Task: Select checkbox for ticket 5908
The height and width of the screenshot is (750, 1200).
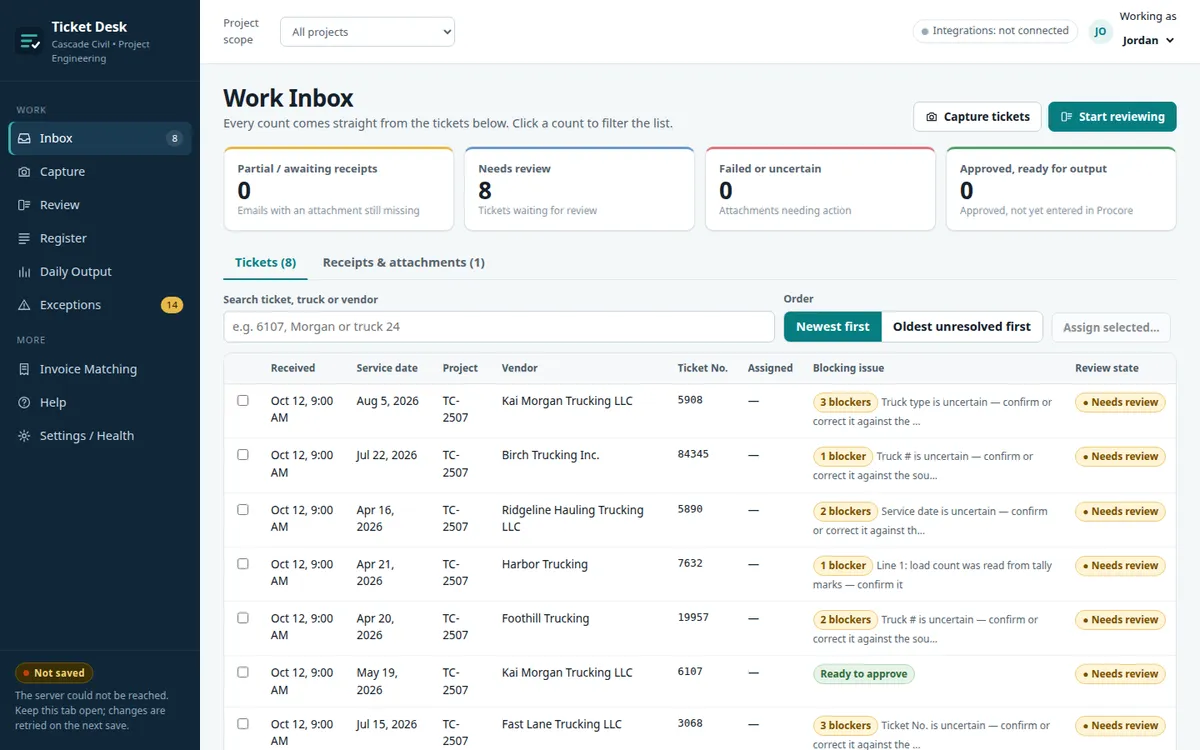Action: tap(243, 400)
